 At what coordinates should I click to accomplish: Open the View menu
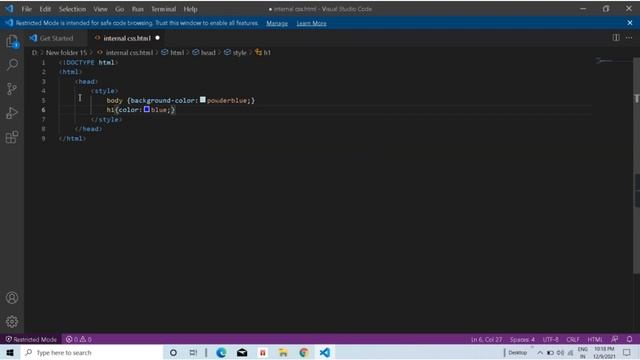(100, 9)
